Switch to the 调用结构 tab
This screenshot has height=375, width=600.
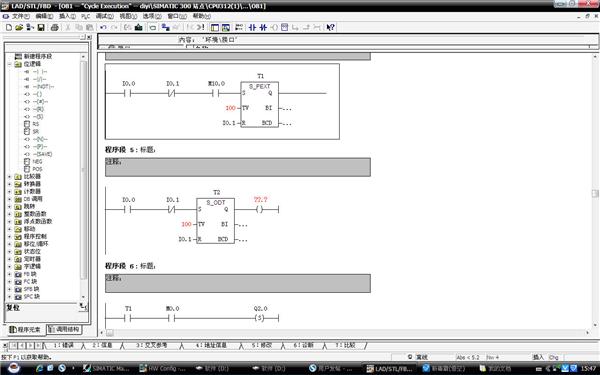click(64, 329)
